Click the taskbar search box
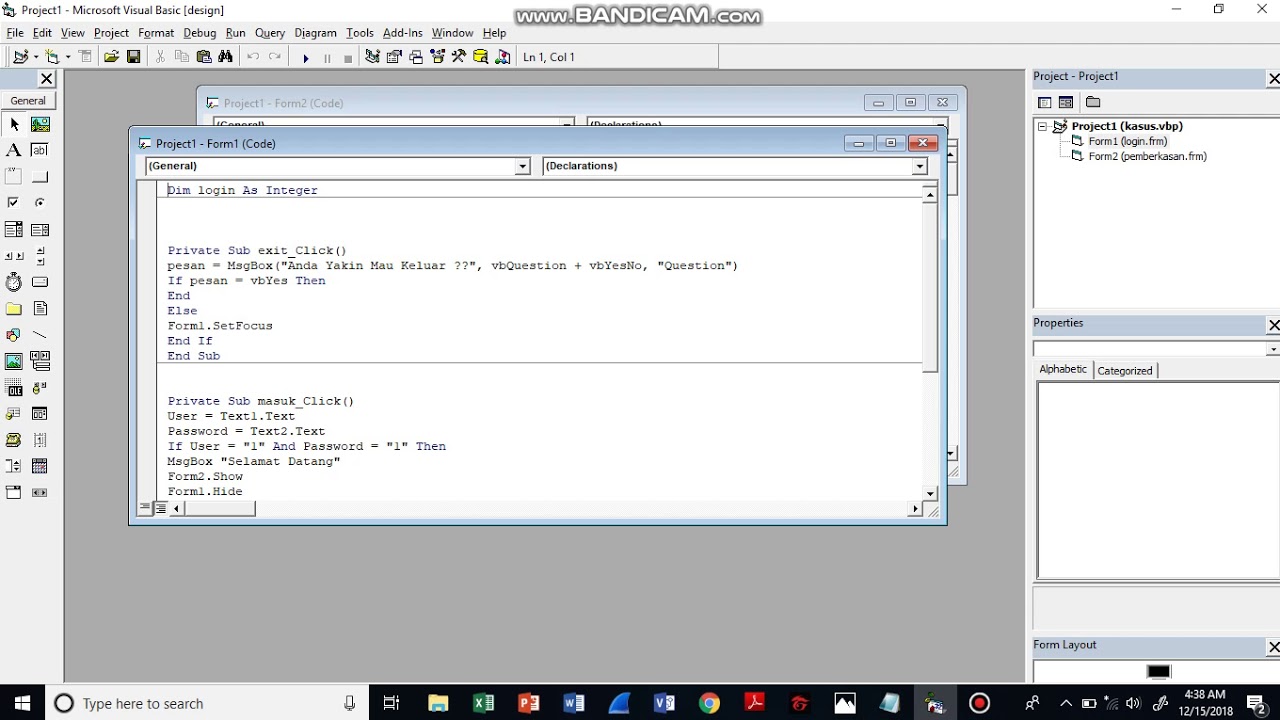This screenshot has height=720, width=1280. pos(207,703)
